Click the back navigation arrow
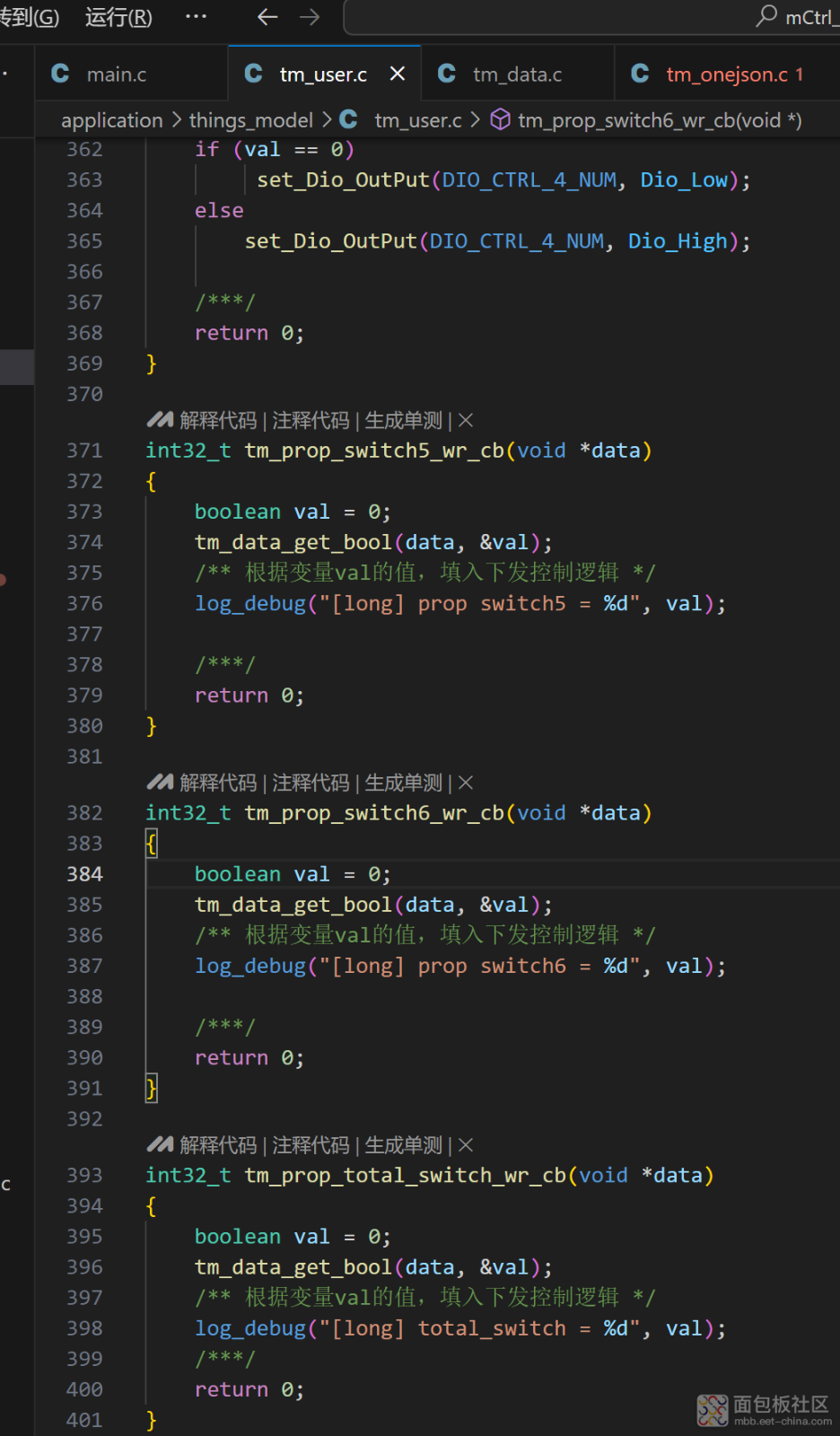 [x=267, y=17]
